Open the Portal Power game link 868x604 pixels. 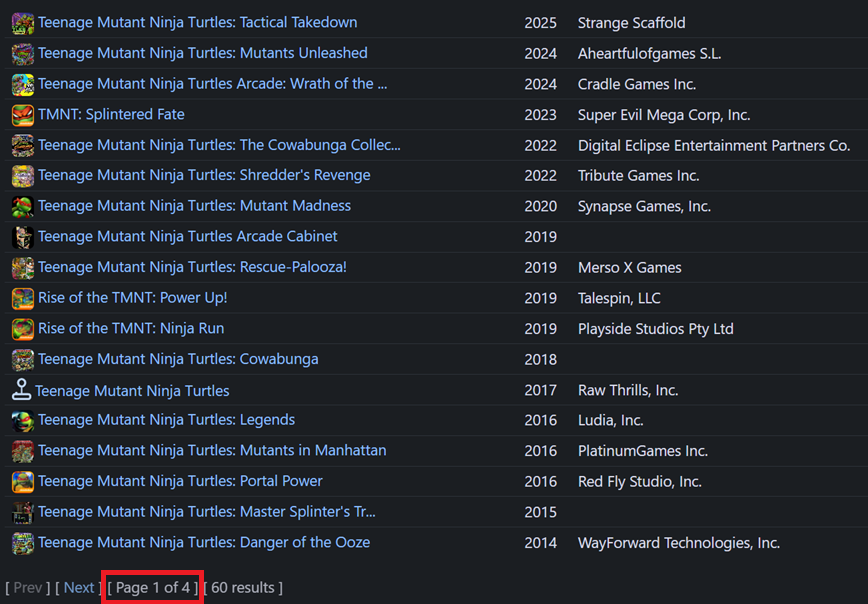(180, 481)
